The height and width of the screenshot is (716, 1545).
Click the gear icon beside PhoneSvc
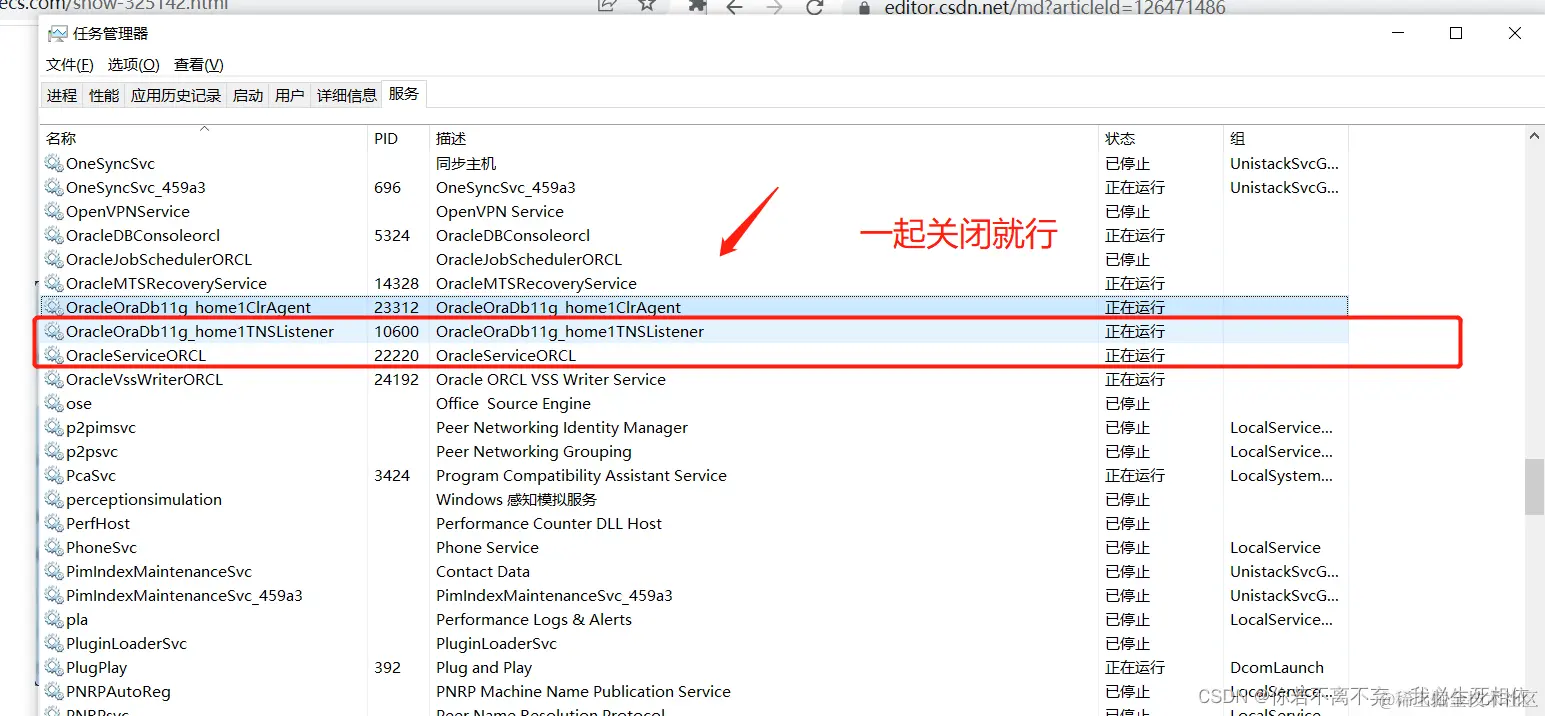(x=54, y=547)
